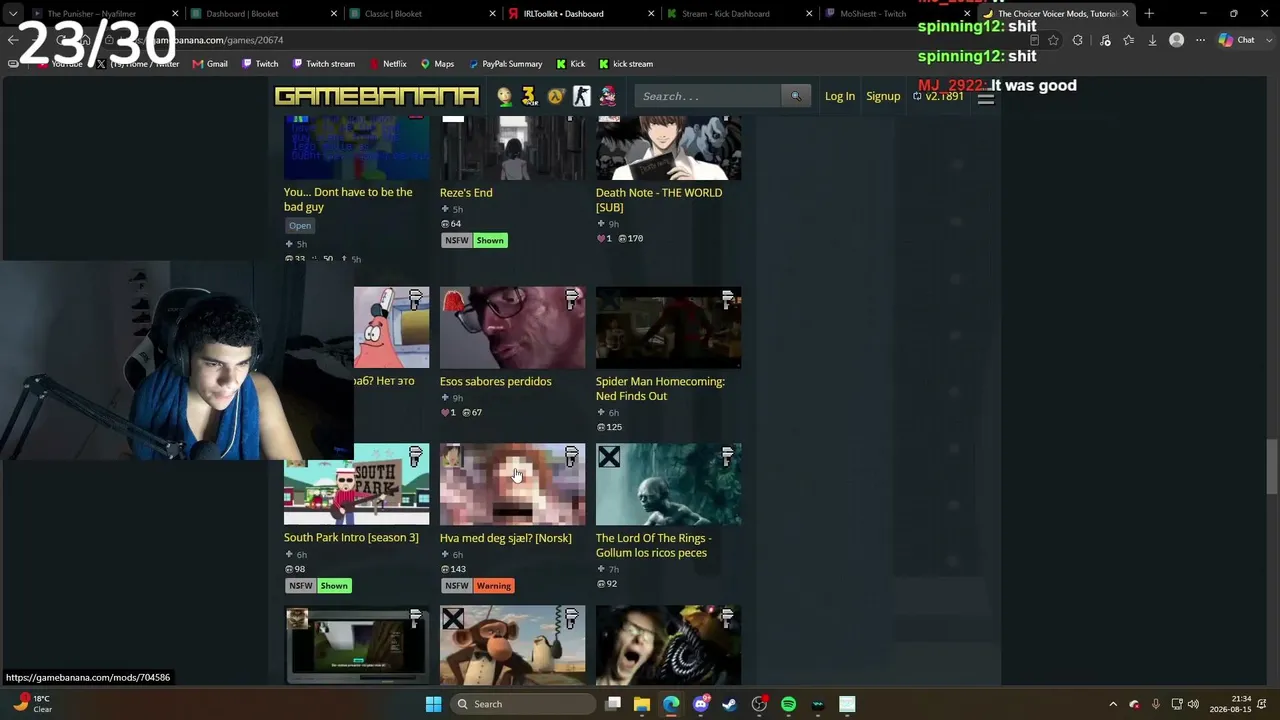Open the Twitch bookmark
This screenshot has width=1280, height=720.
point(260,64)
